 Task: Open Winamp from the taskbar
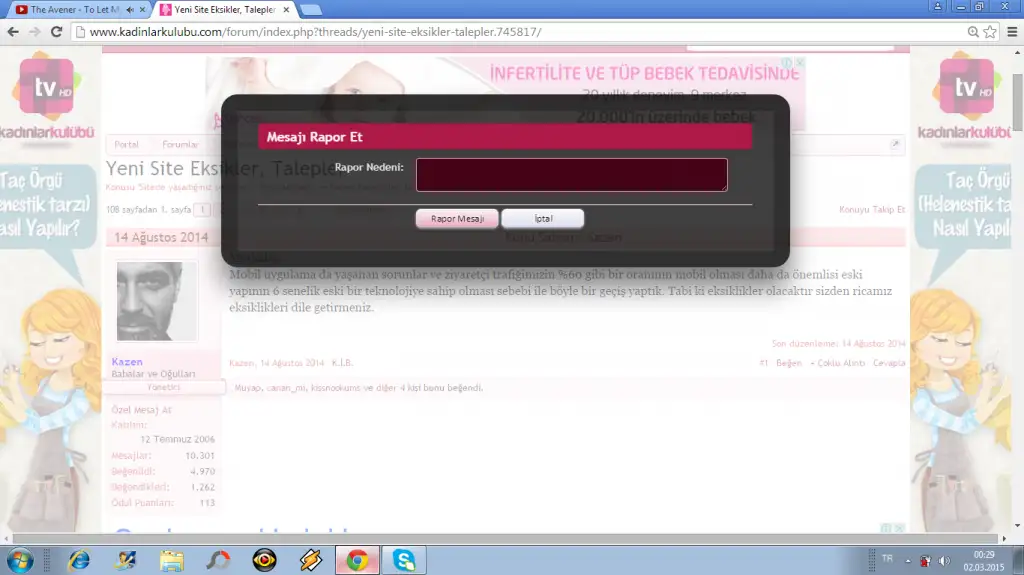coord(311,560)
